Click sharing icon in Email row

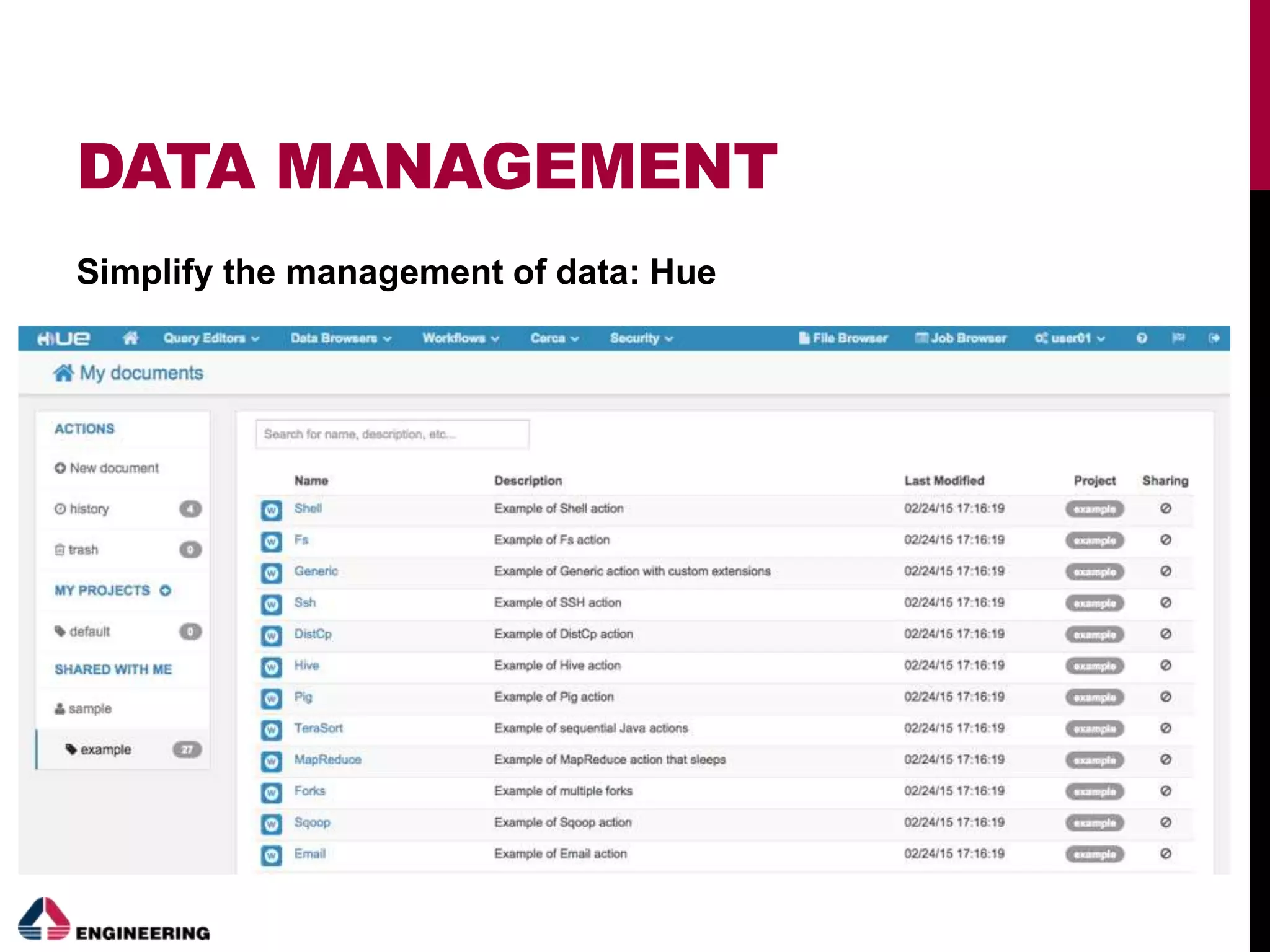(x=1166, y=853)
